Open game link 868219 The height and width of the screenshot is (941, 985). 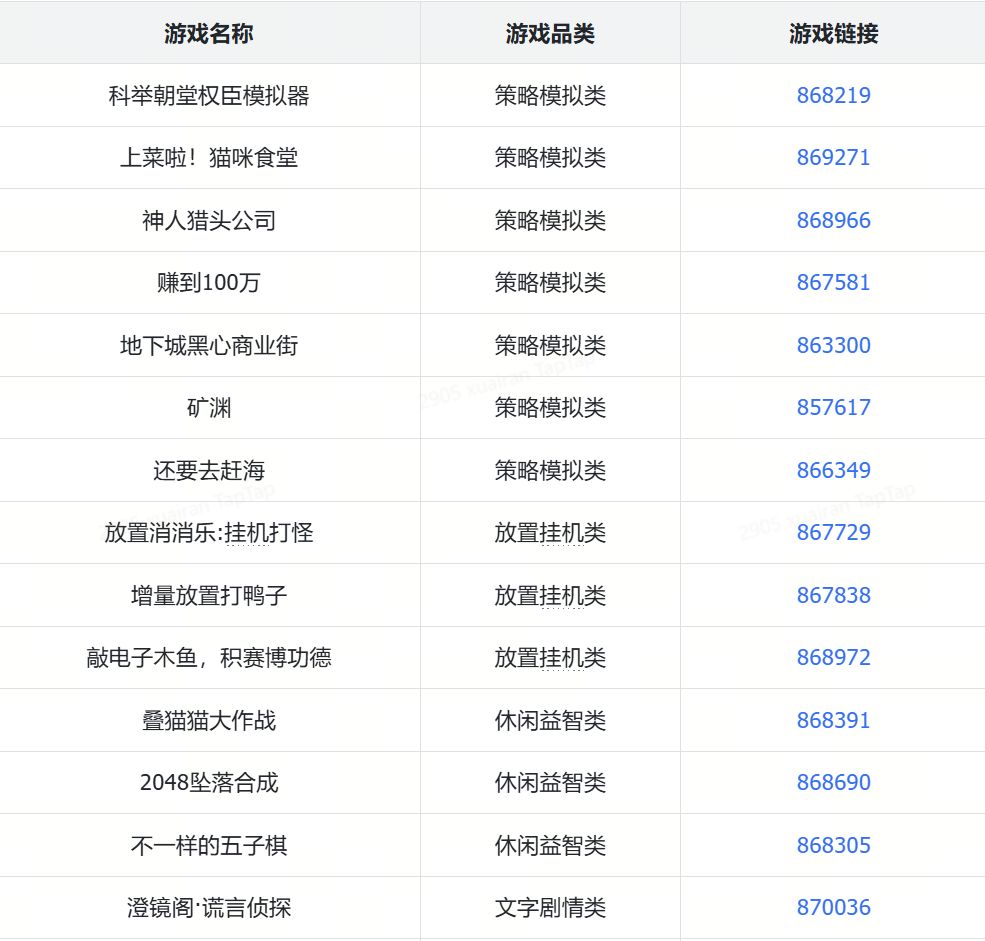pos(833,95)
